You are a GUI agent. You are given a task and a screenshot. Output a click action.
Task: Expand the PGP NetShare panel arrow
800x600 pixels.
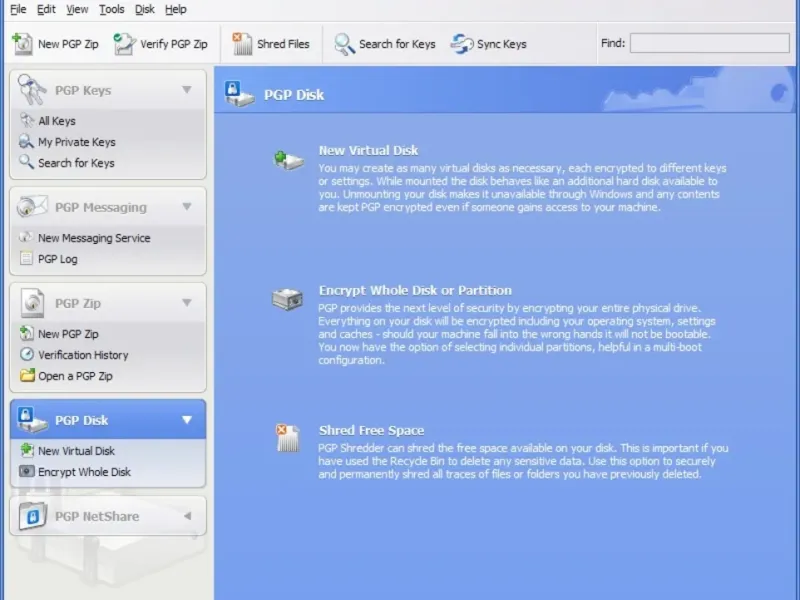click(187, 516)
